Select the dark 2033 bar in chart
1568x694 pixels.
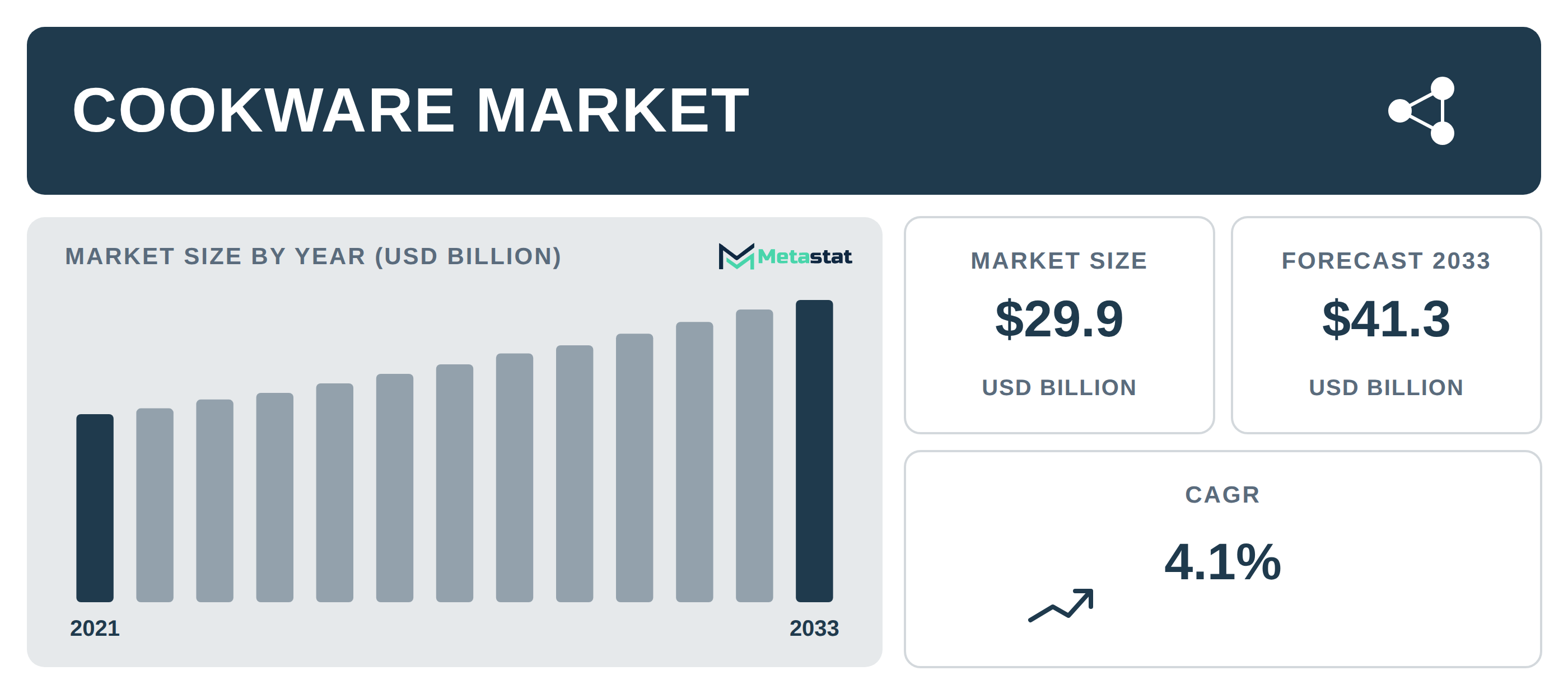[814, 451]
